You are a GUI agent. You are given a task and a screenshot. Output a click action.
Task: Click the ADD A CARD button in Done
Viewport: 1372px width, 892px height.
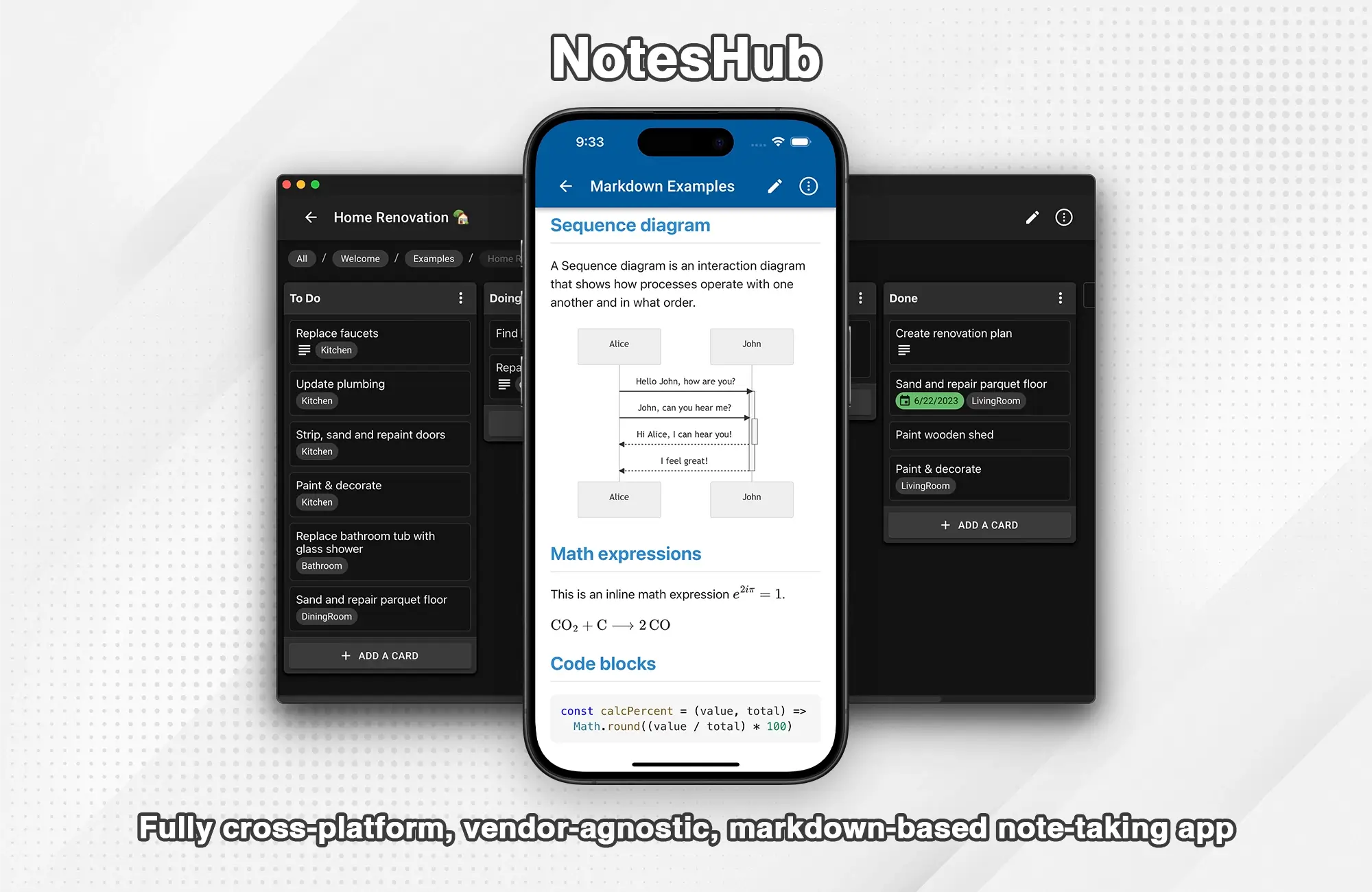tap(979, 524)
